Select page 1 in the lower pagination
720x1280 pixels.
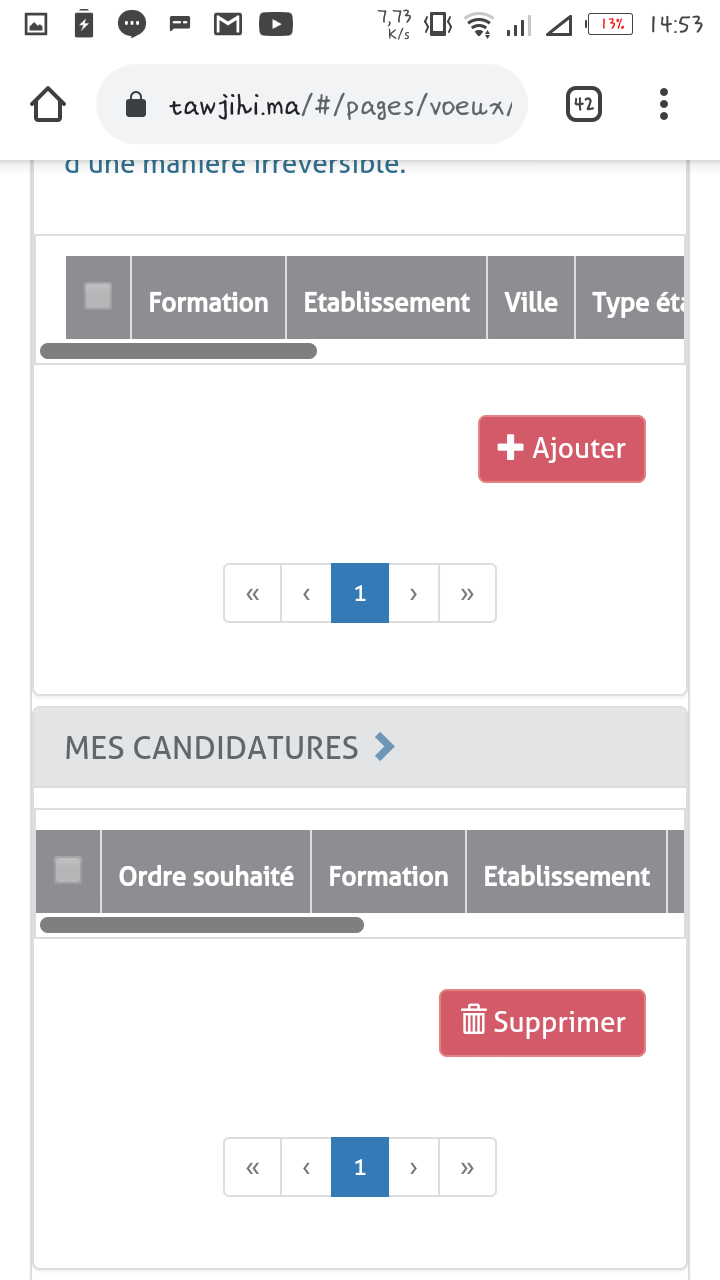coord(360,1167)
